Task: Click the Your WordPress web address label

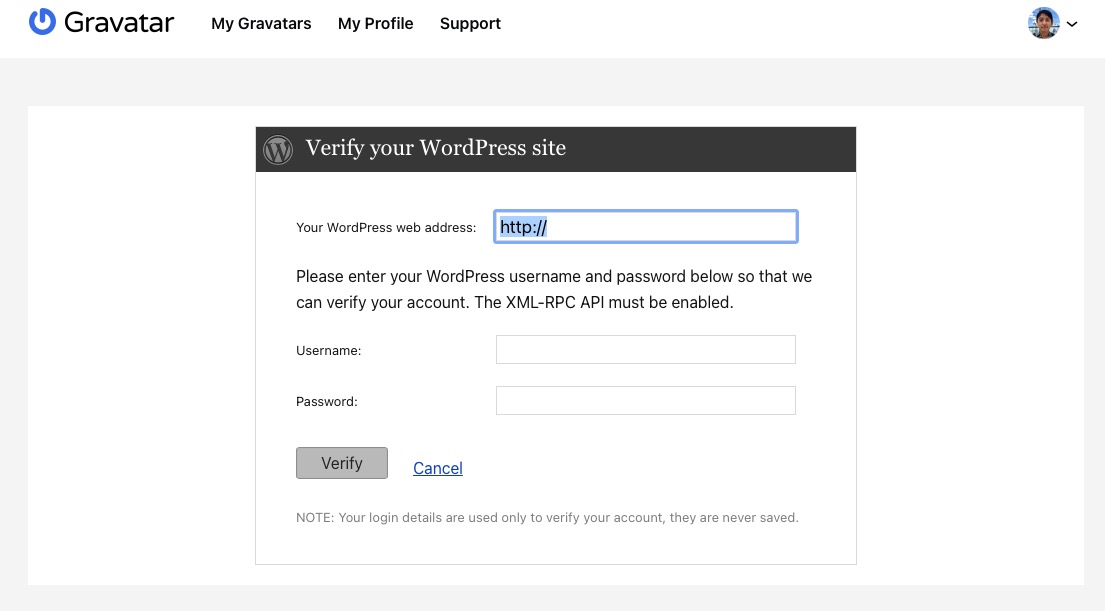Action: [x=386, y=228]
